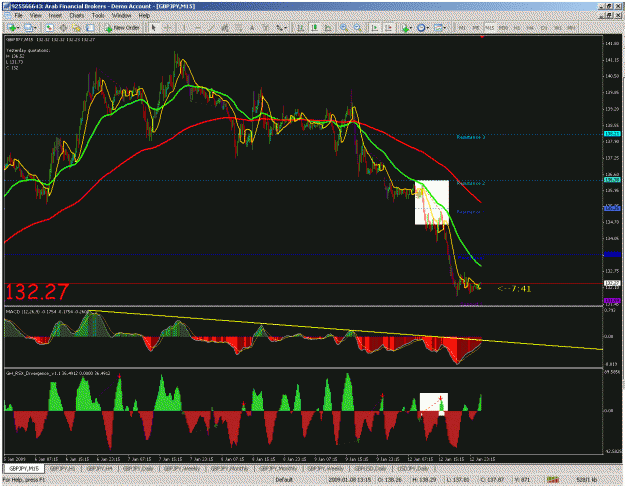The width and height of the screenshot is (625, 486).
Task: Switch to D1 timeframe button
Action: click(544, 28)
